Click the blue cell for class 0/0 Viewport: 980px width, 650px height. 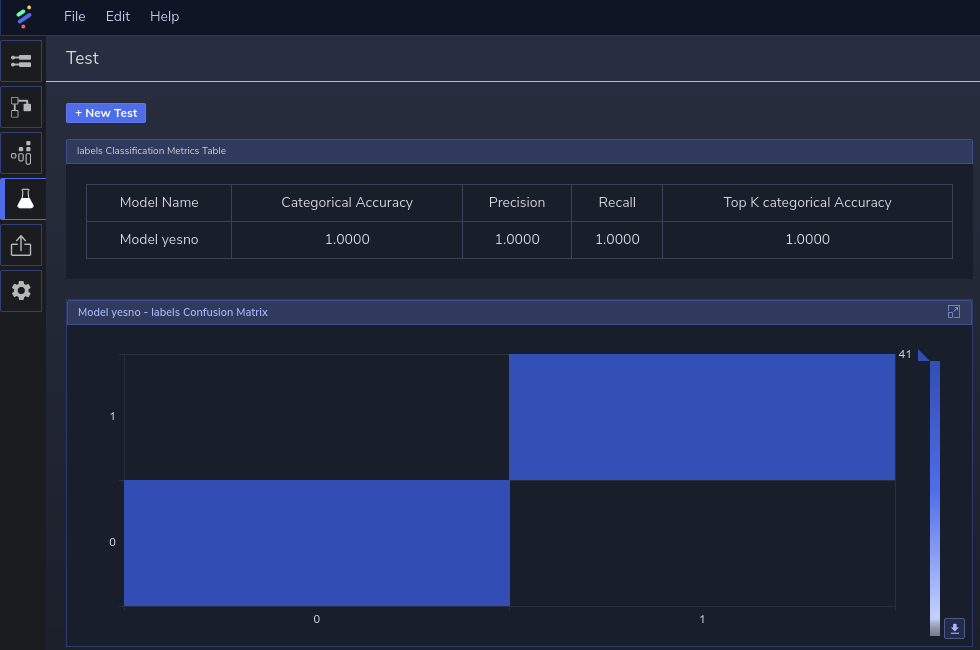[x=317, y=543]
